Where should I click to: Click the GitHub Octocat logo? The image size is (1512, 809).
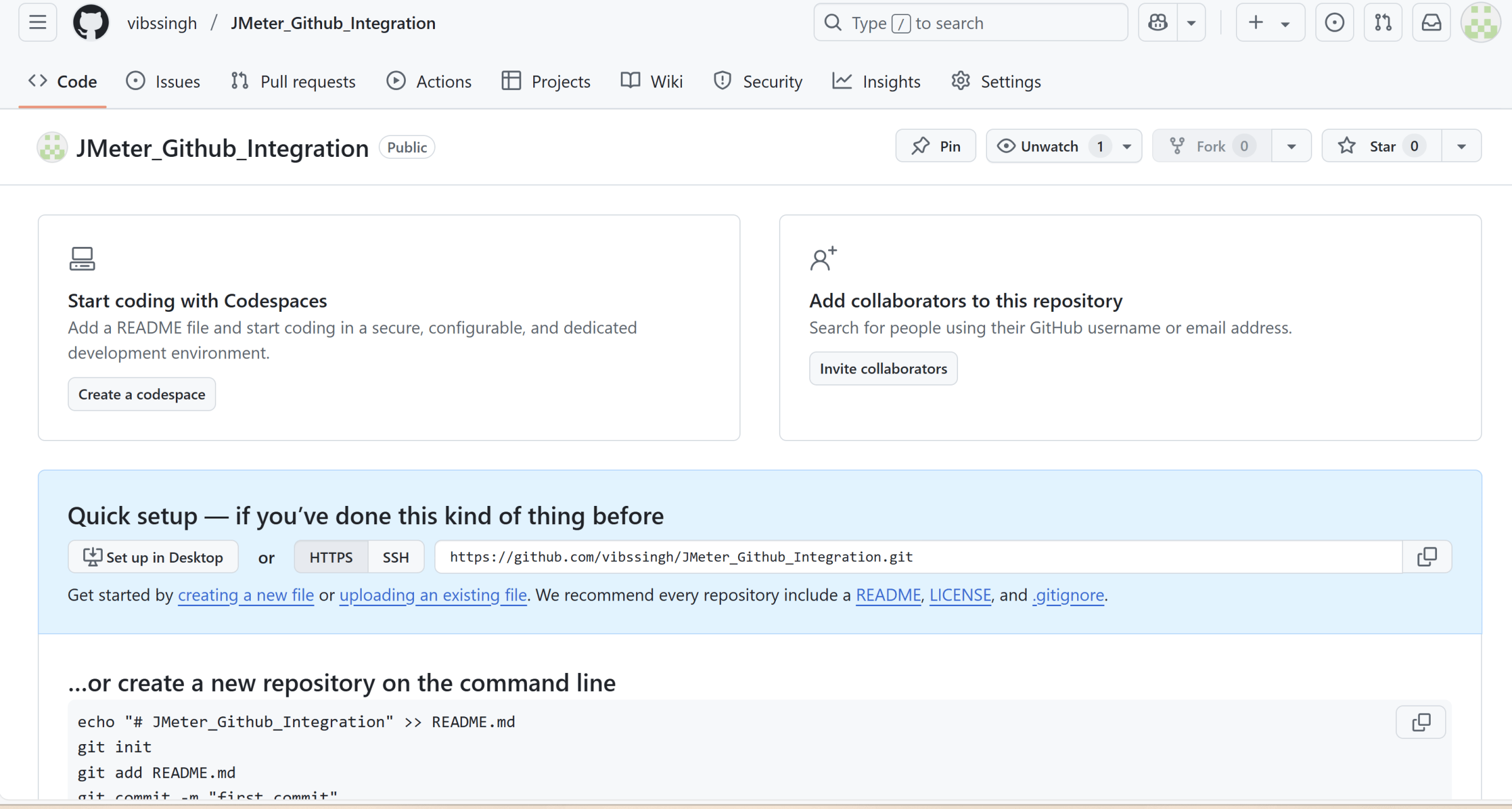pos(91,23)
